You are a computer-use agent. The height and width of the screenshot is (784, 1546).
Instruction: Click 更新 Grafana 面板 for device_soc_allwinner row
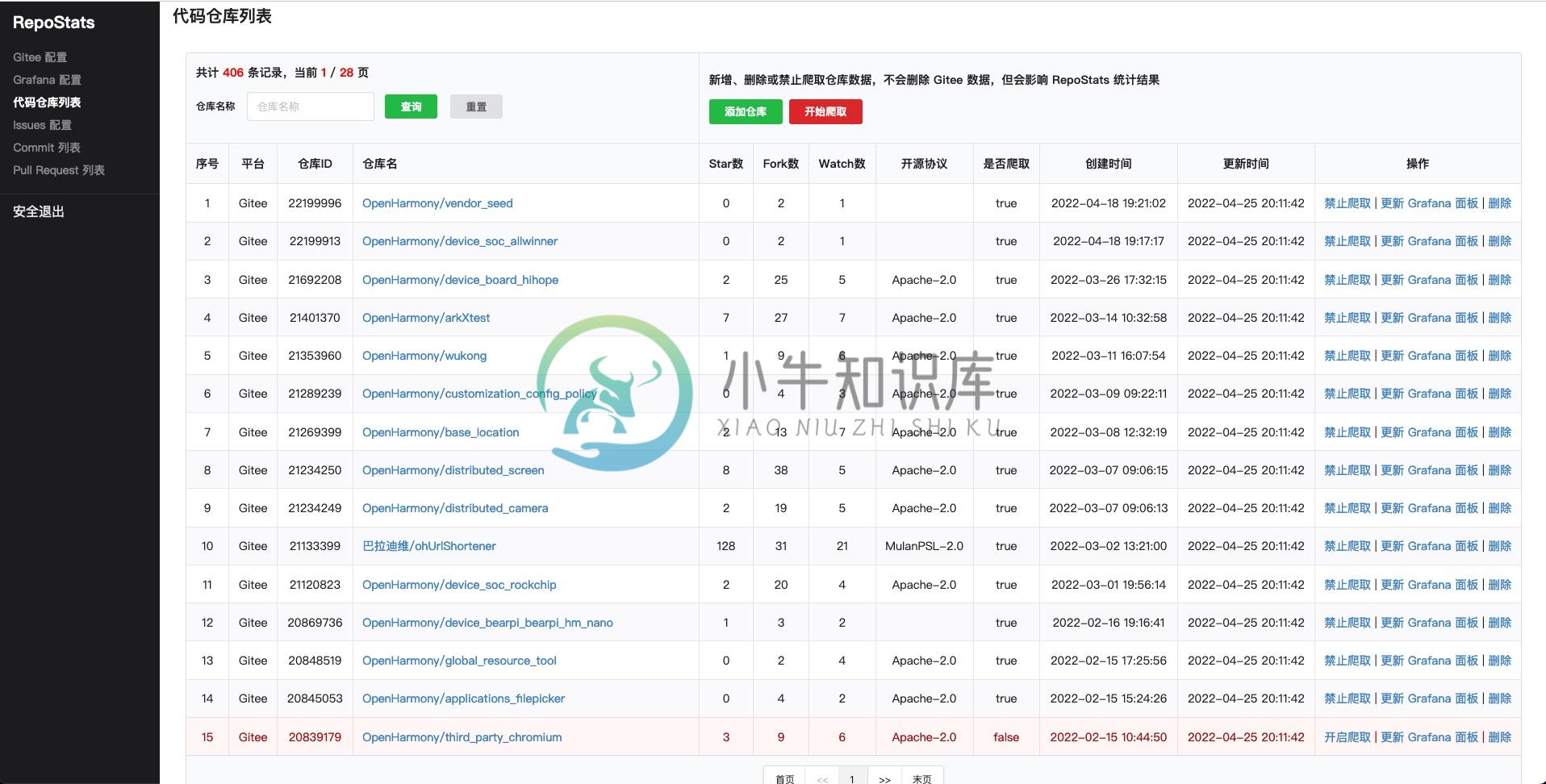coord(1429,241)
